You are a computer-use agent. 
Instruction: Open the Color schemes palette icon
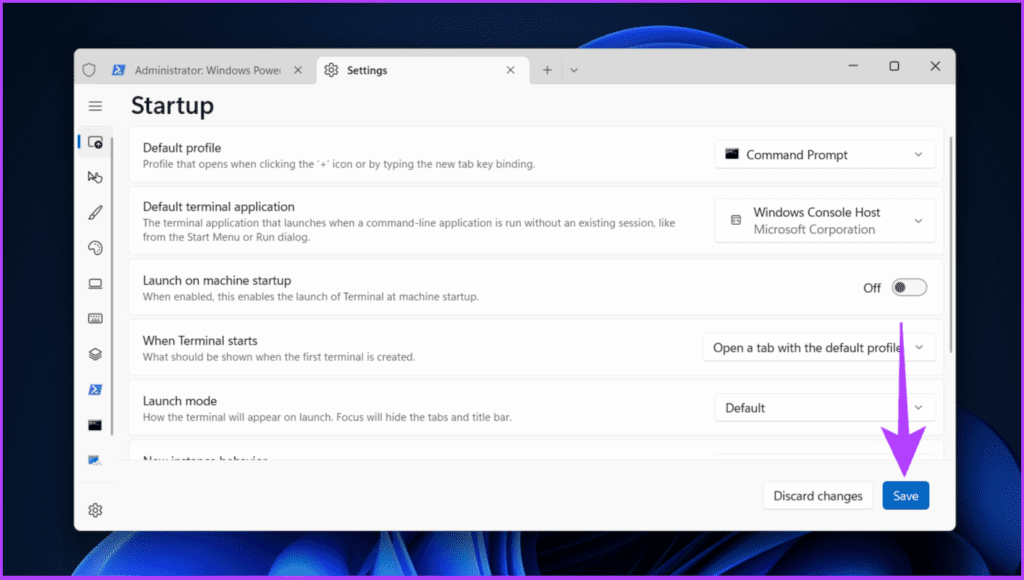(x=95, y=248)
